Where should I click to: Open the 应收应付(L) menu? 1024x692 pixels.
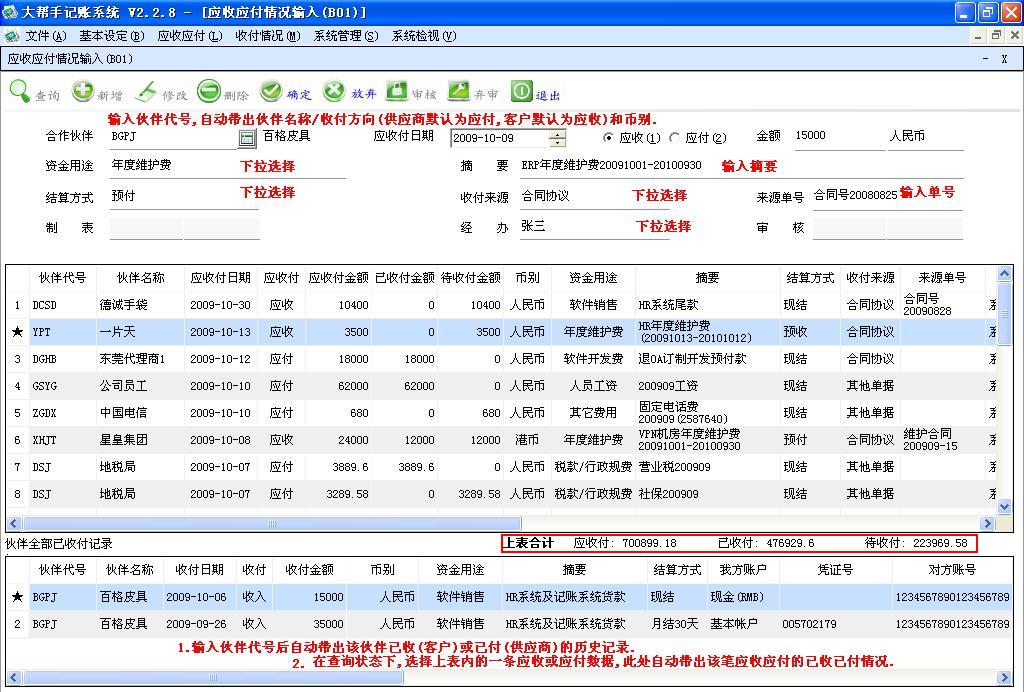point(190,36)
